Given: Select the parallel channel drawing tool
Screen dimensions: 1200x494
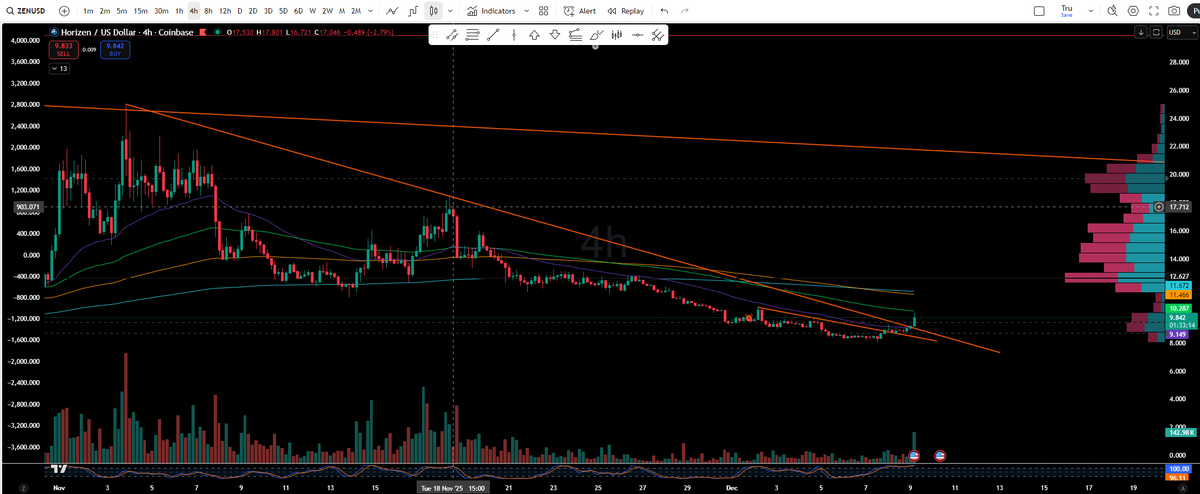Looking at the screenshot, I should click(x=472, y=35).
